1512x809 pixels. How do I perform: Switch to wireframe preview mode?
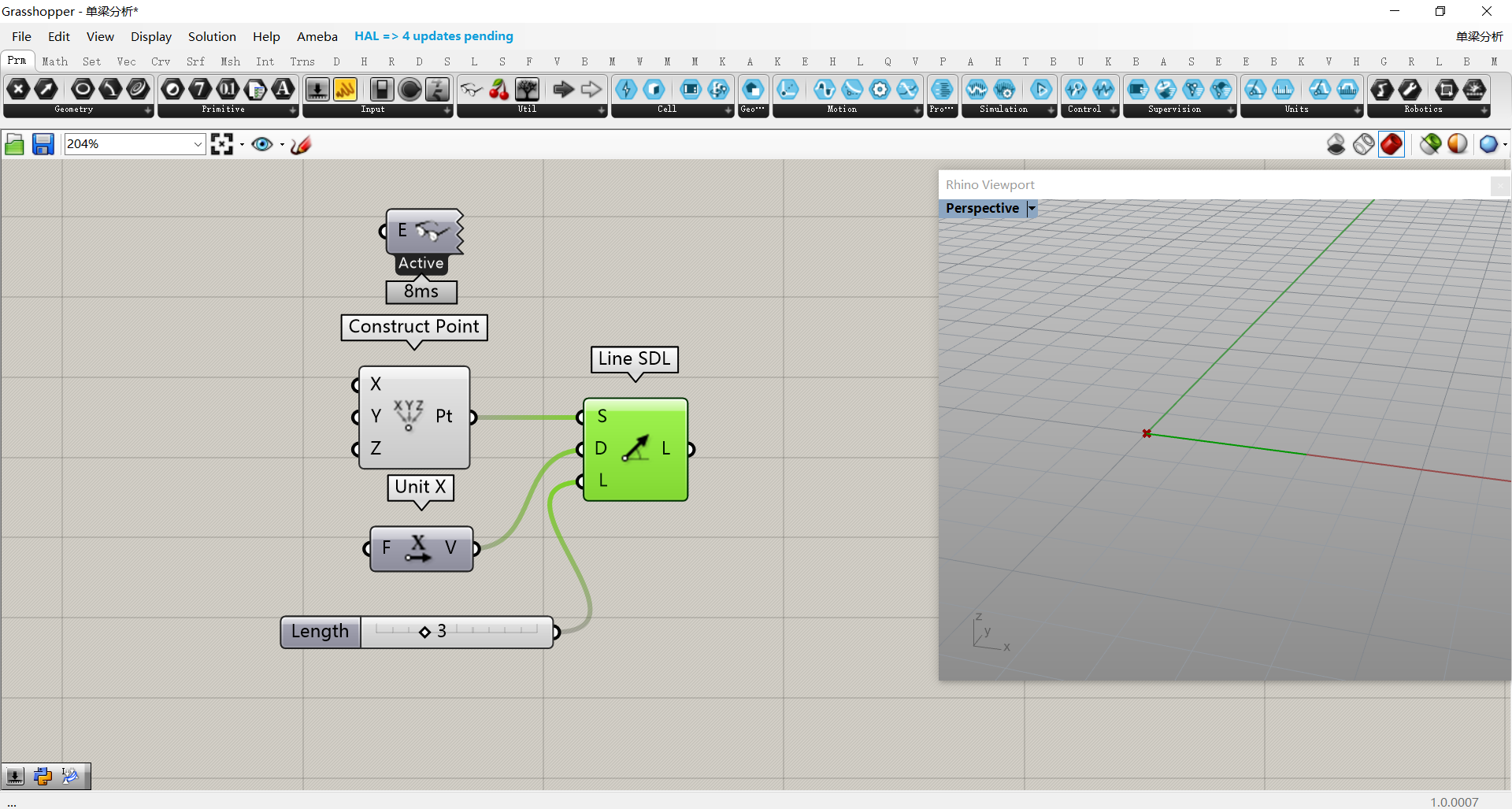pos(1364,144)
